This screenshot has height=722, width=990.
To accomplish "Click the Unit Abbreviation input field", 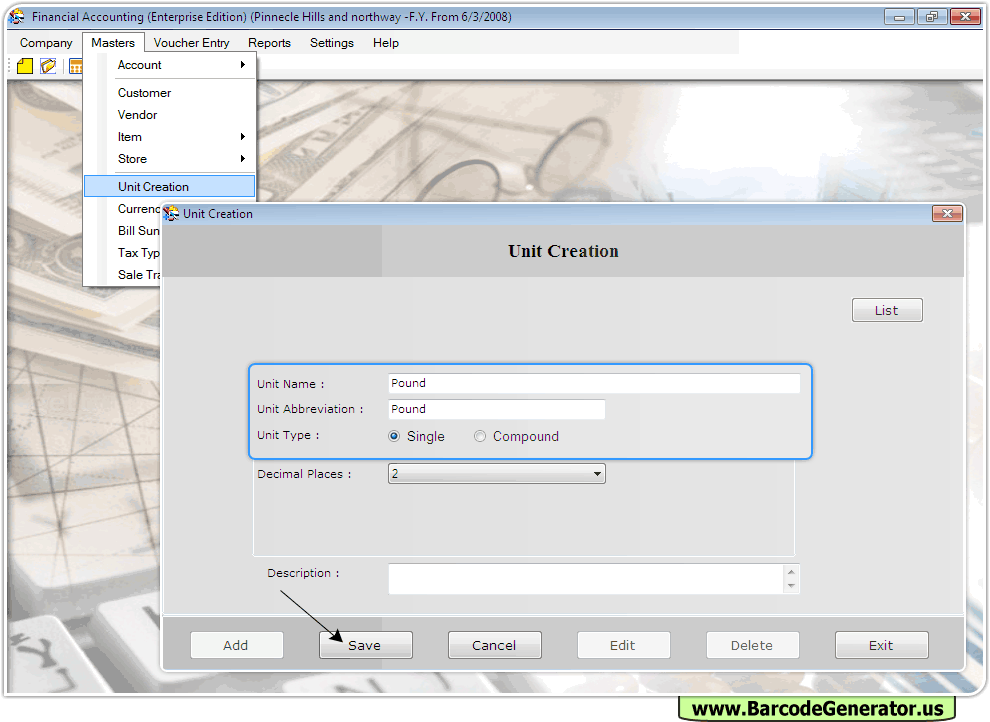I will [x=497, y=409].
